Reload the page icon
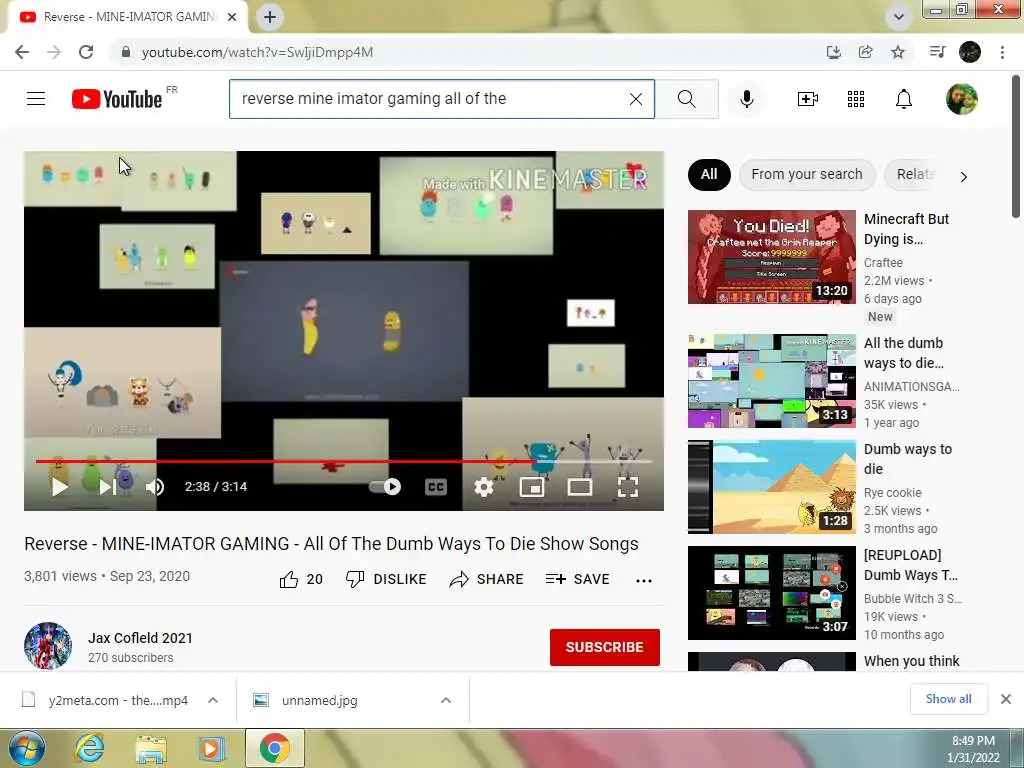The image size is (1024, 768). (x=86, y=52)
